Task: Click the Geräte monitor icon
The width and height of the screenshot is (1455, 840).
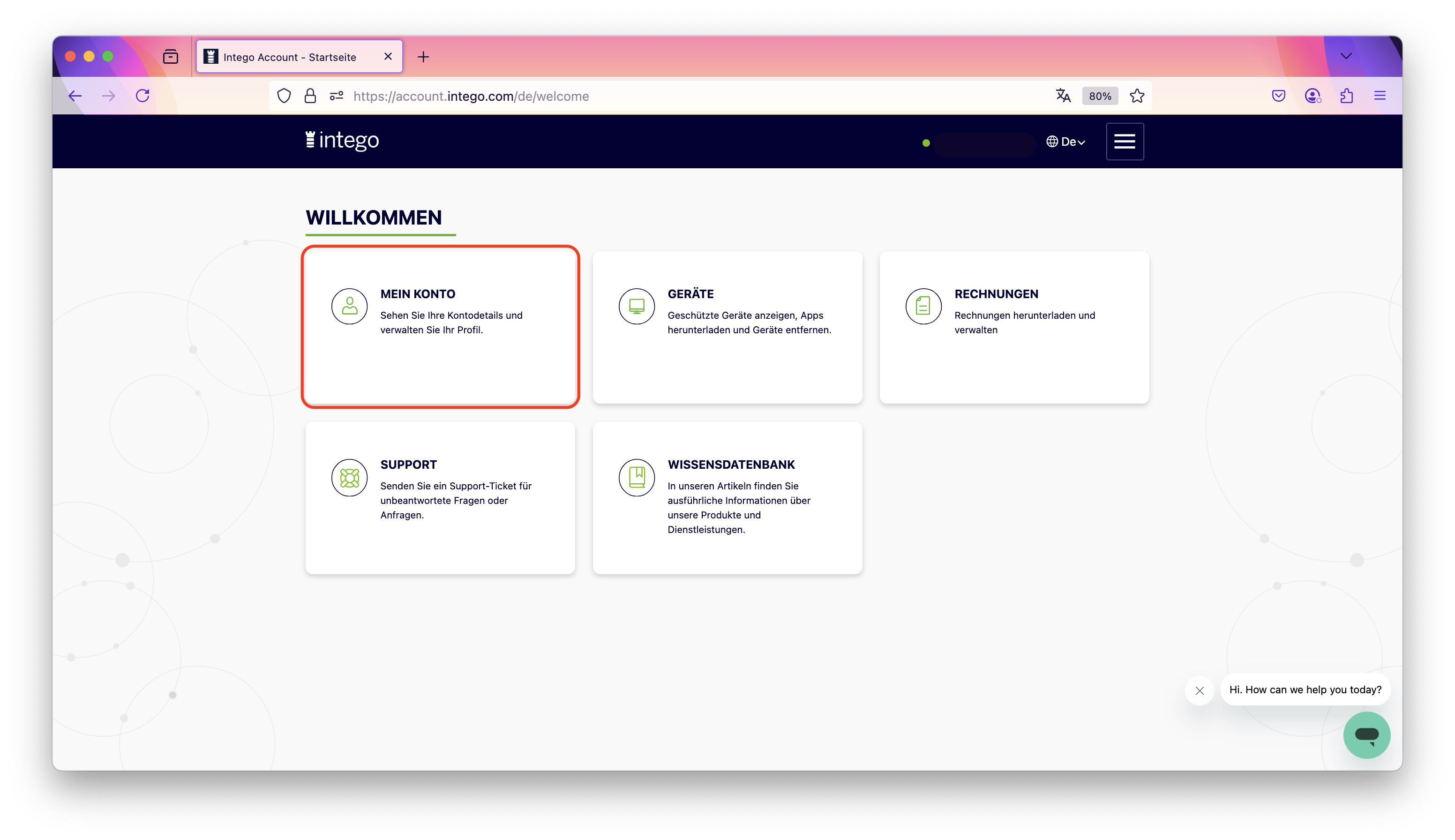Action: coord(637,306)
